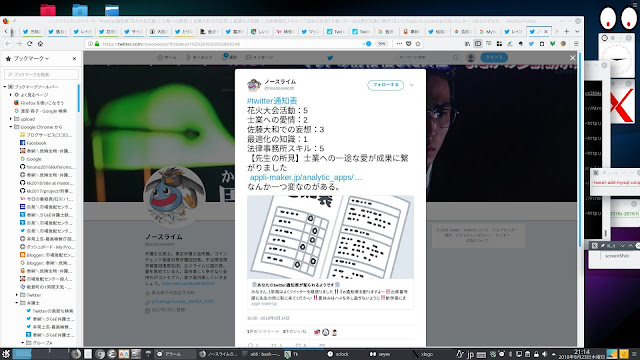This screenshot has height=360, width=640.
Task: Expand the Twitter bookmark folder
Action: pyautogui.click(x=17, y=295)
